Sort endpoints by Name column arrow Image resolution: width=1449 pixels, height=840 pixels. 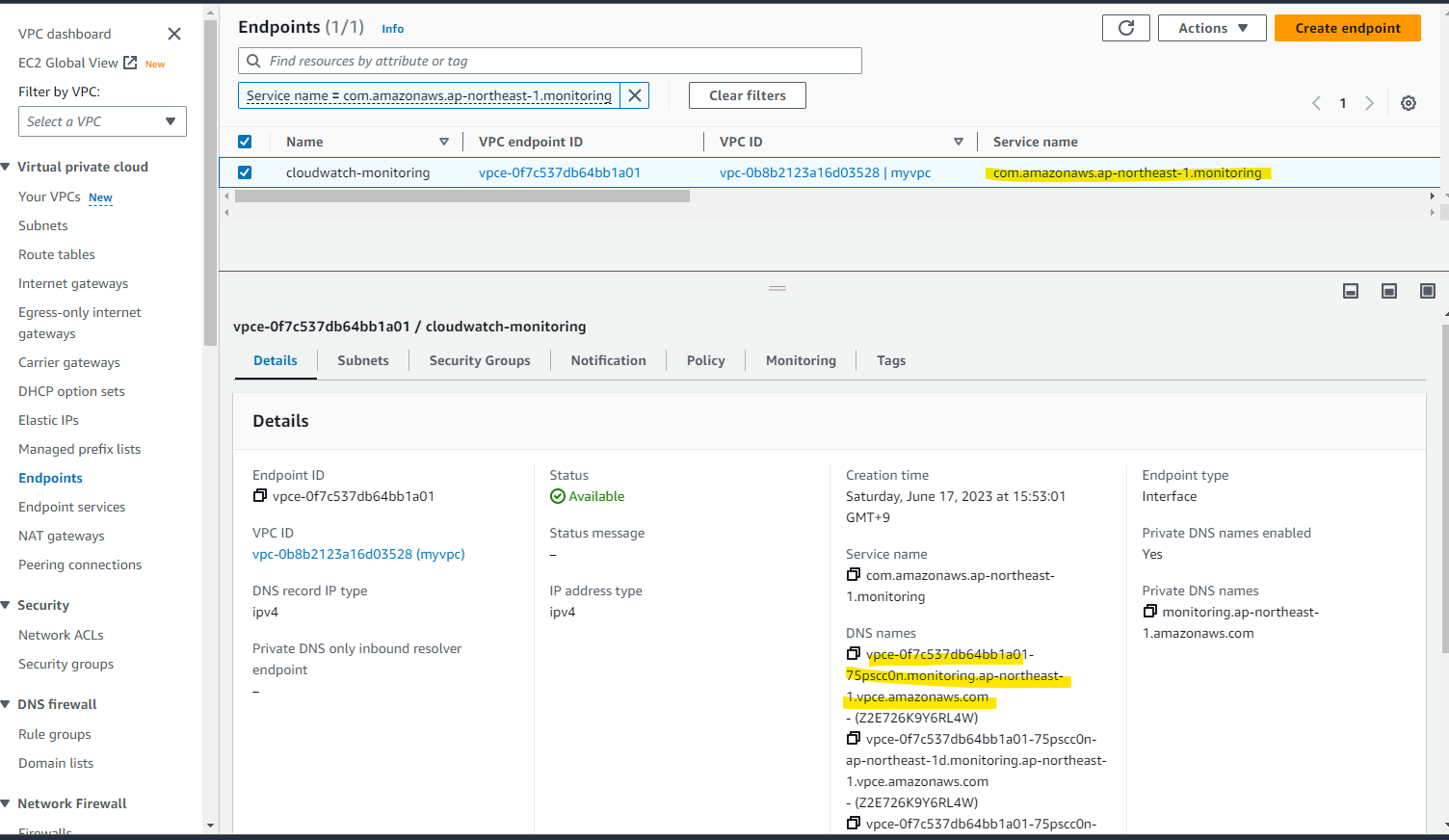point(444,142)
